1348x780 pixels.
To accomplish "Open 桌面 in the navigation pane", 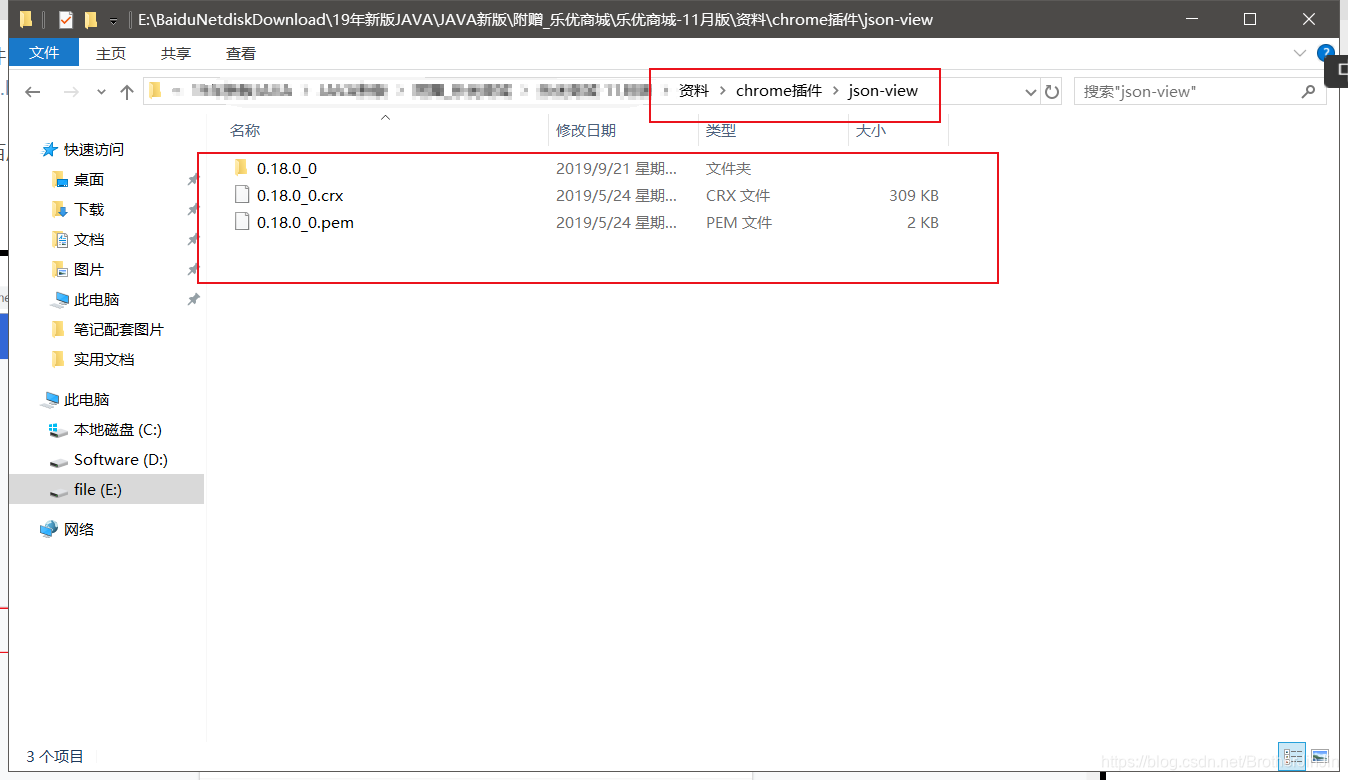I will [89, 179].
